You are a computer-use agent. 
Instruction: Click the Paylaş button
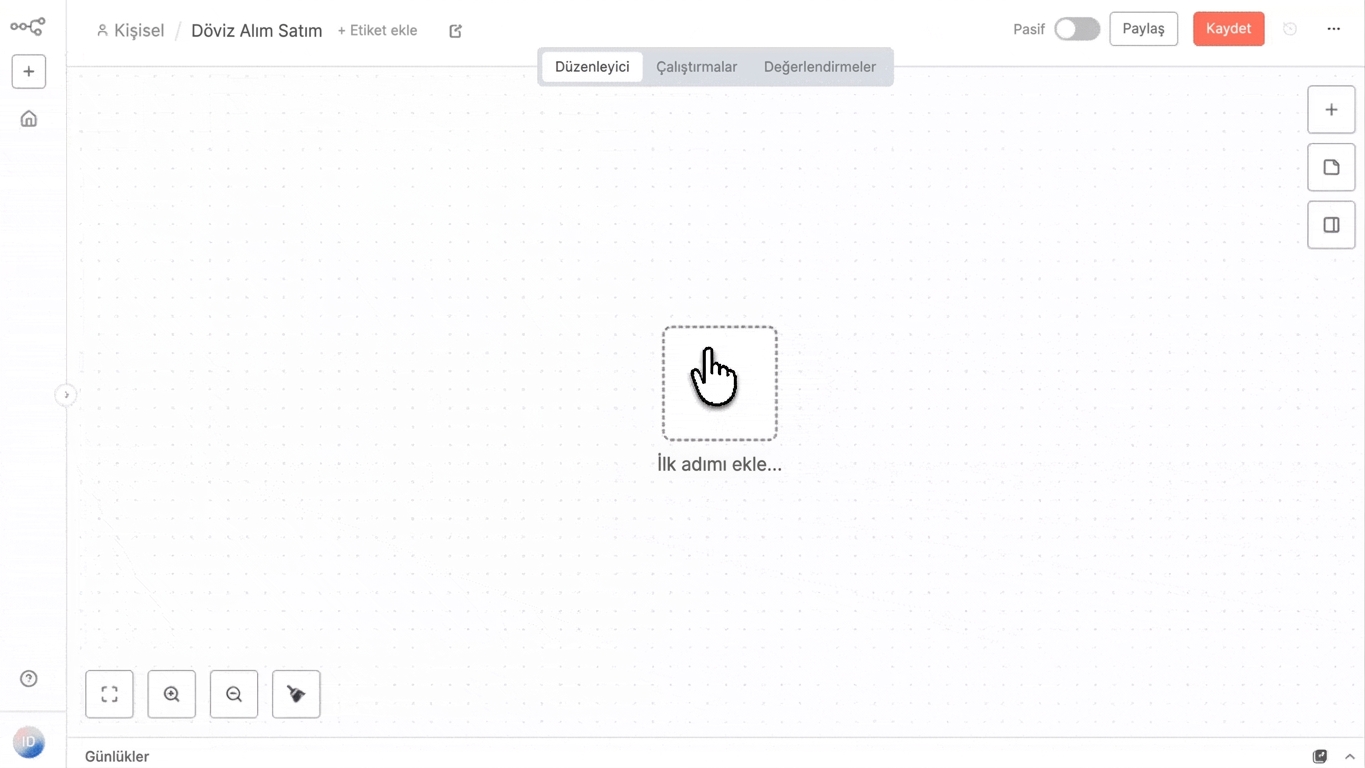coord(1144,29)
